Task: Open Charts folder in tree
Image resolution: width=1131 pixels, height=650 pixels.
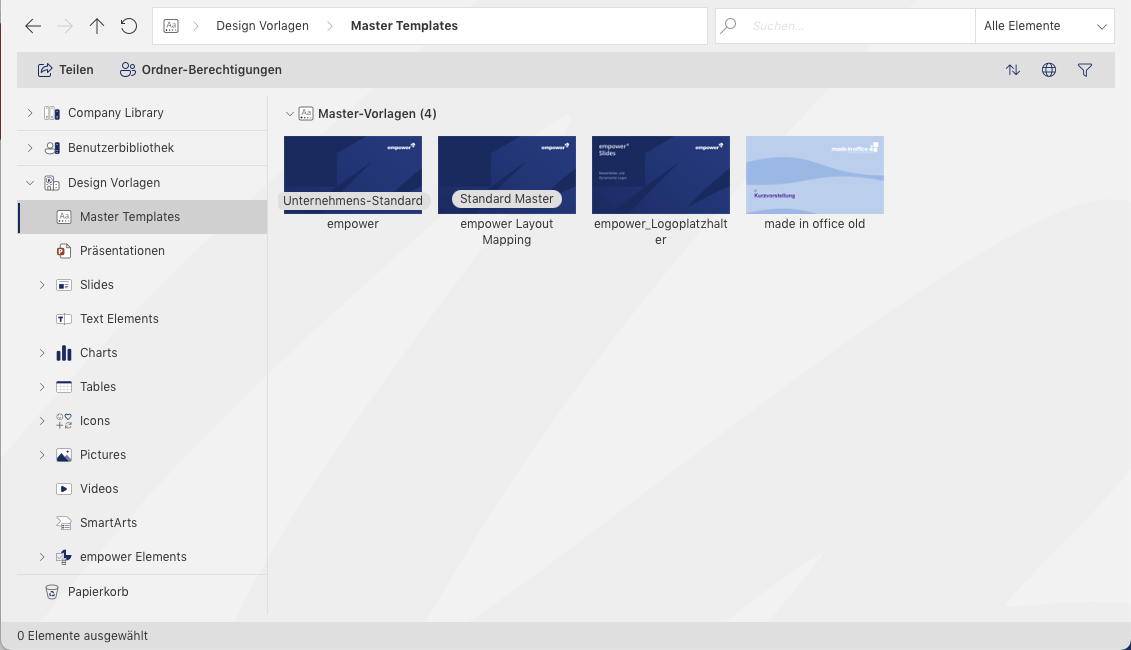Action: point(143,353)
